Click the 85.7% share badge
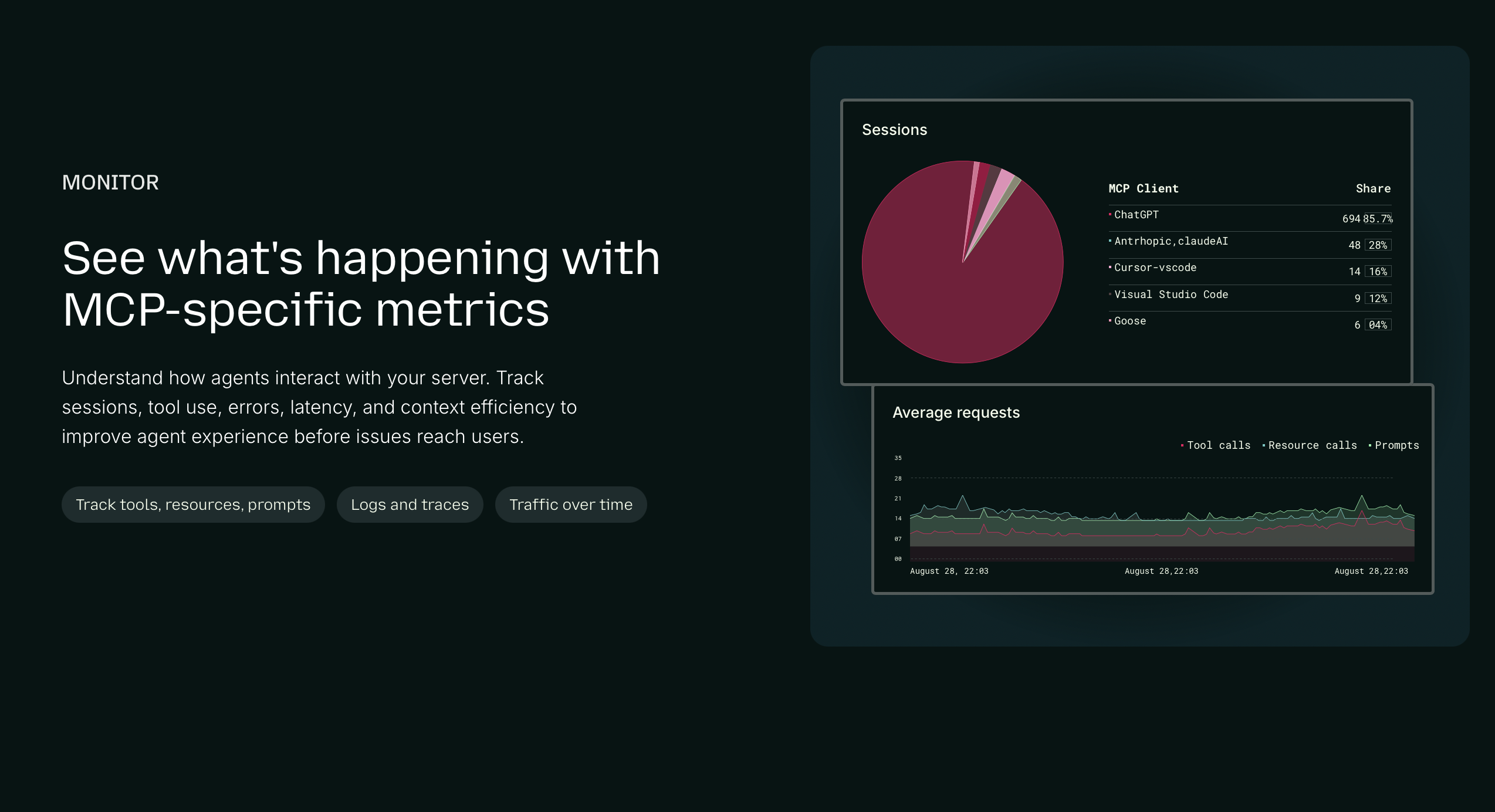The width and height of the screenshot is (1495, 812). click(x=1377, y=219)
